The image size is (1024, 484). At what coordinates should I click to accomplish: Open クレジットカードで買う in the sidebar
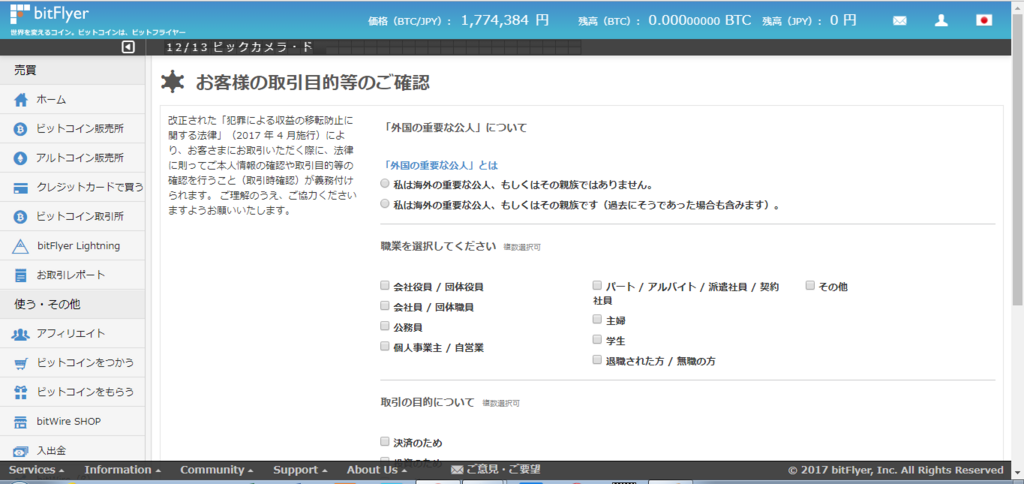click(72, 187)
